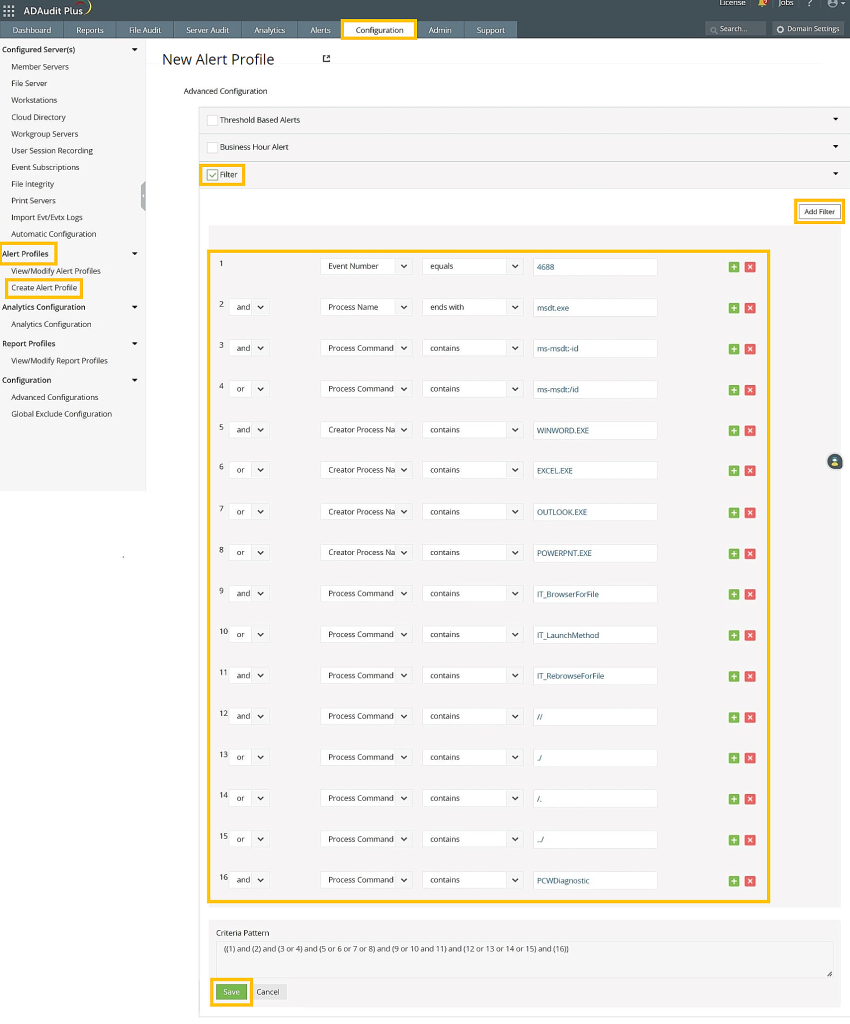Screen dimensions: 850x1024
Task: Tick the Business Hour Alert checkbox
Action: 212,147
